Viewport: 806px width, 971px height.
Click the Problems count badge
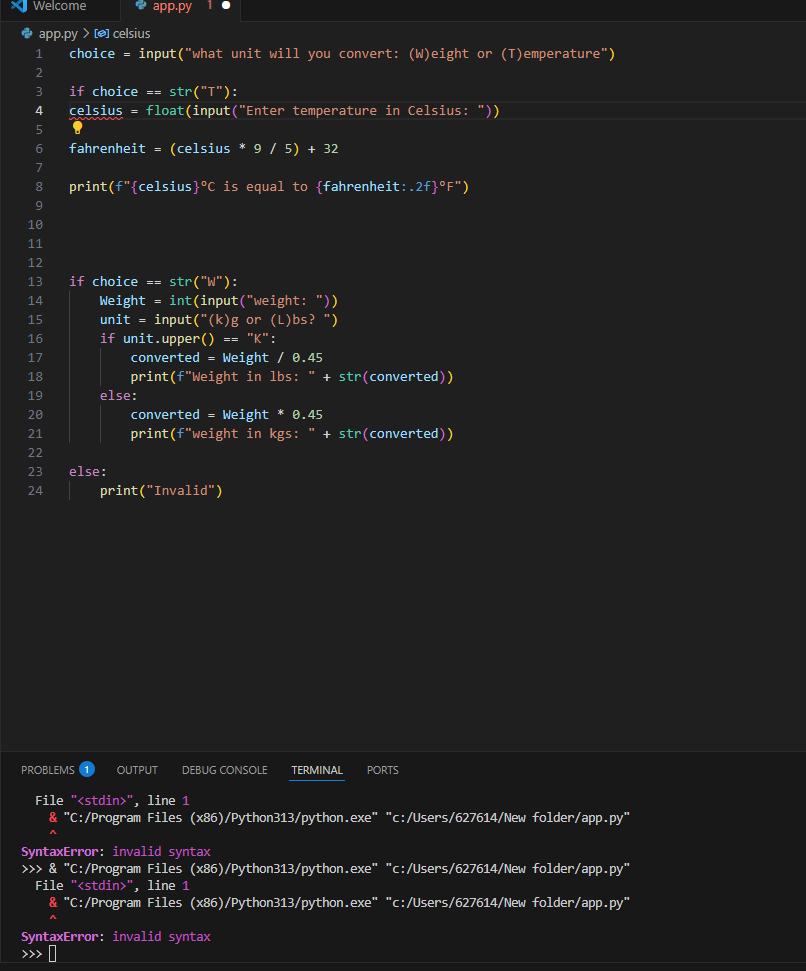[x=87, y=769]
